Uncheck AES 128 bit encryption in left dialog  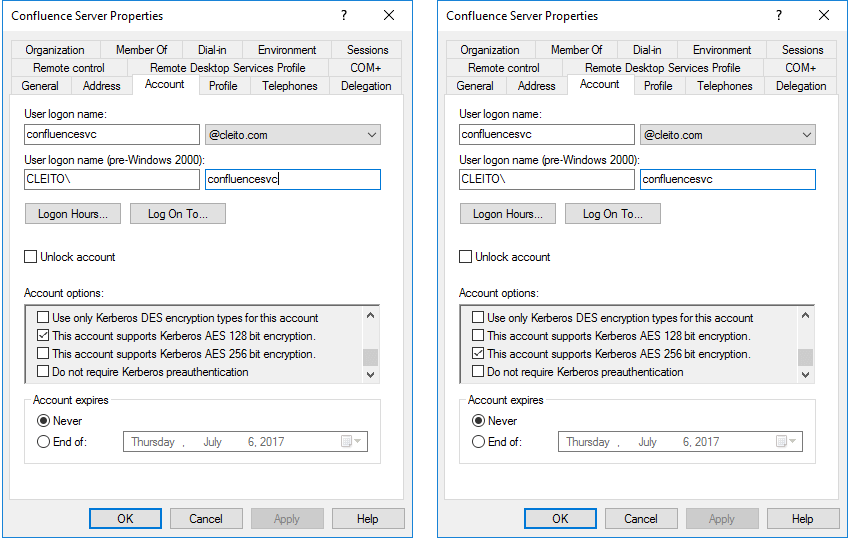[43, 335]
